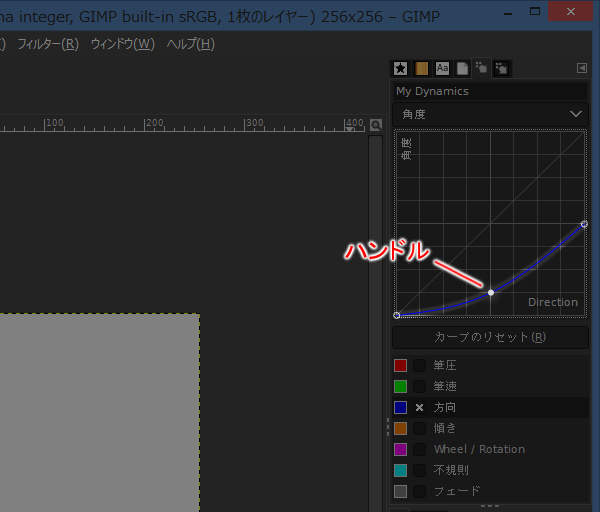Open the Dynamics Editor tab icon
Screen dimensions: 600x512
(502, 68)
